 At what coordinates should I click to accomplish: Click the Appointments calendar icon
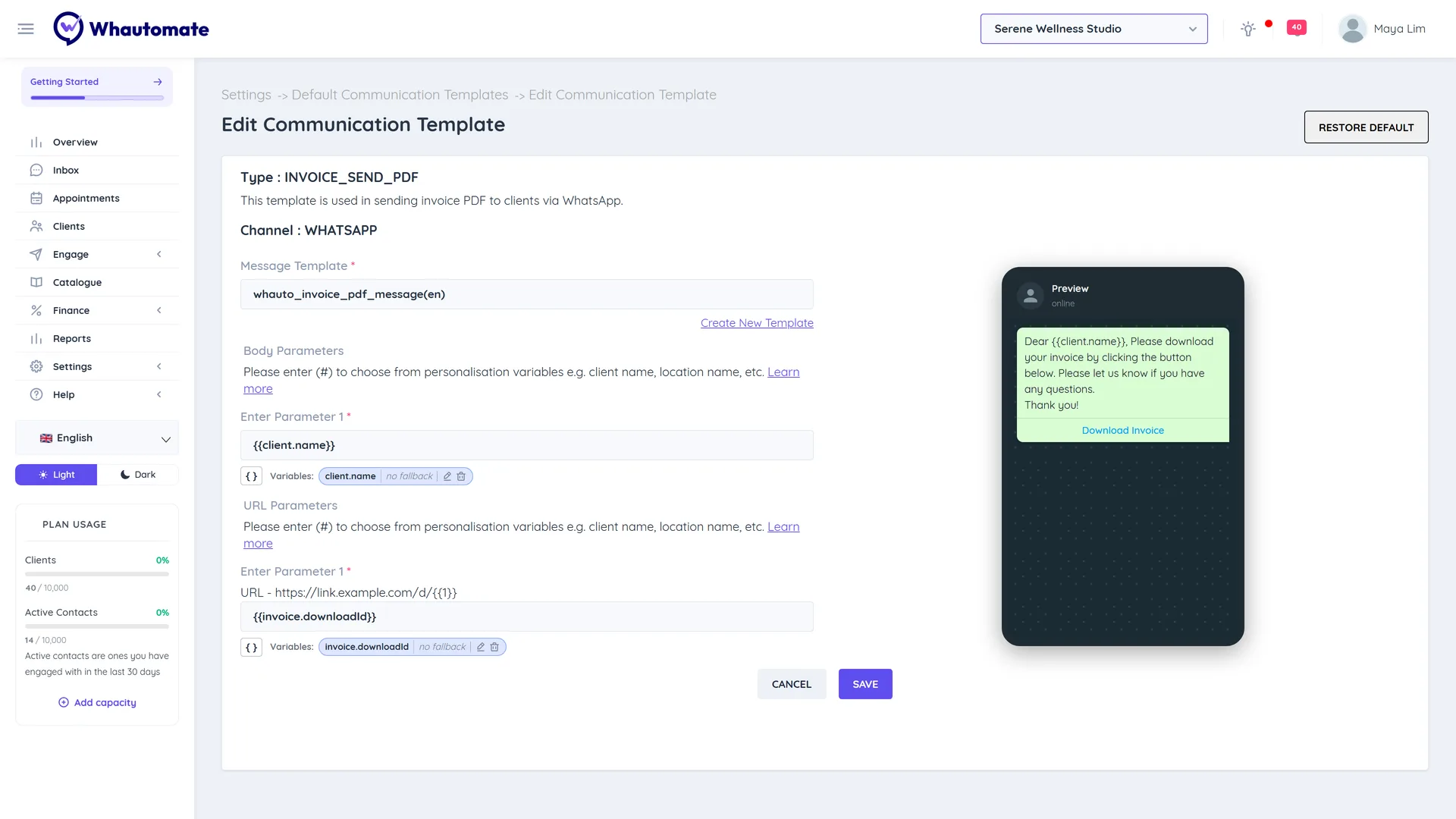36,199
